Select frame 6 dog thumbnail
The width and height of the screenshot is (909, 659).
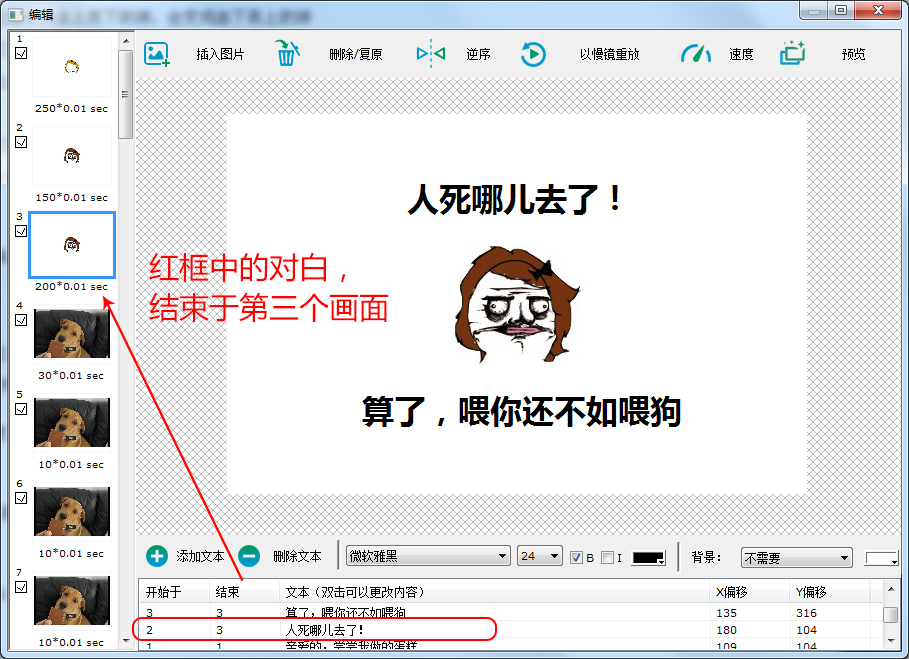pos(72,512)
